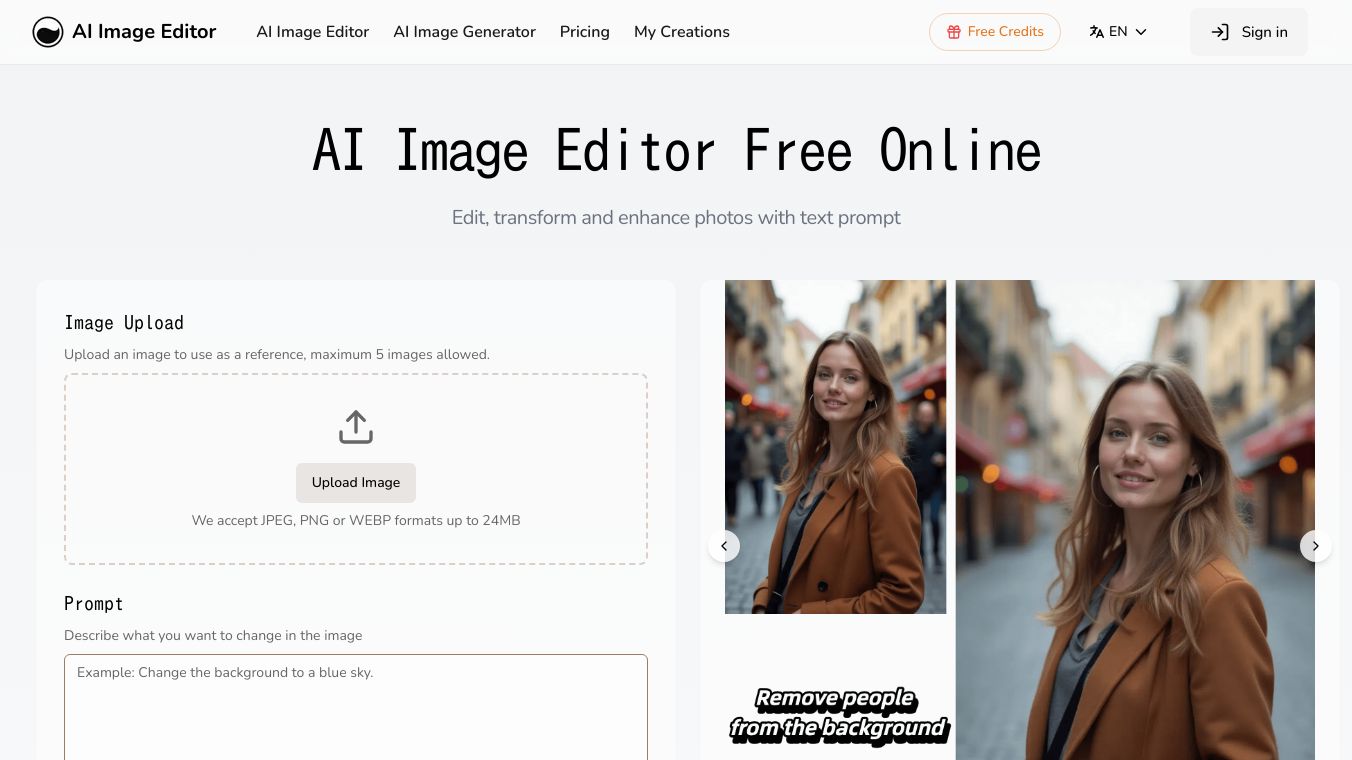Click the "Edit, transform and enhance photos" subtitle

click(x=676, y=217)
